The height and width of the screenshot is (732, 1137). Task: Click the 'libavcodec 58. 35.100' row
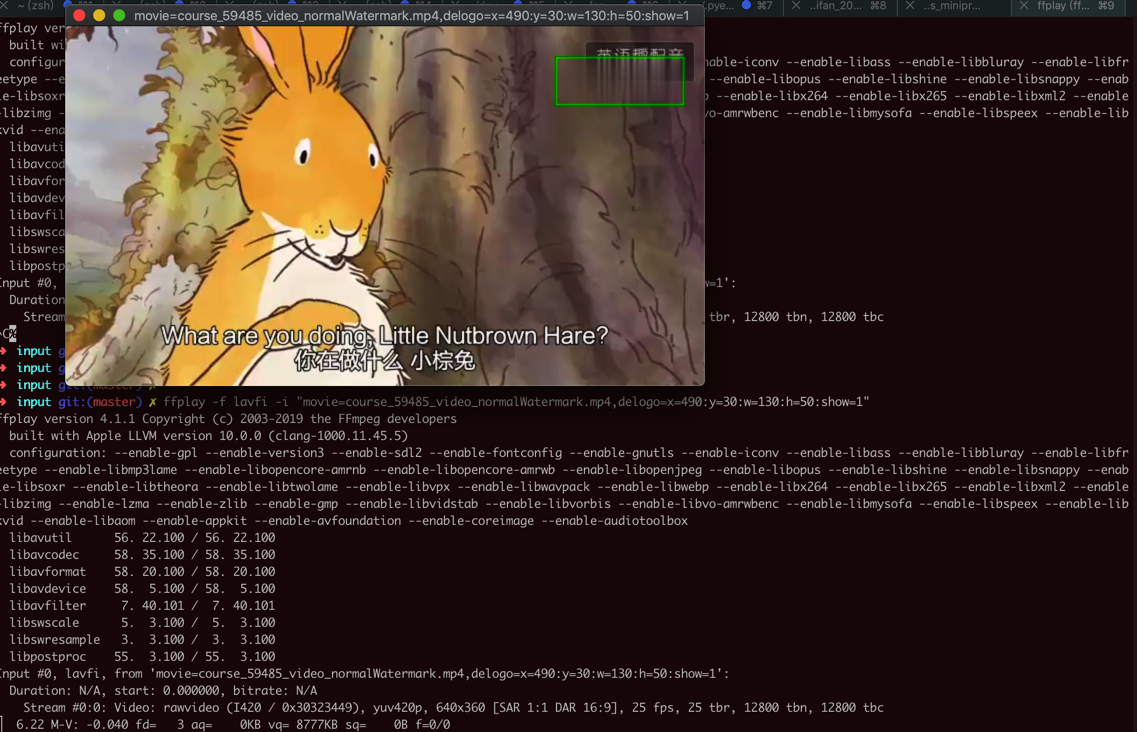tap(142, 555)
